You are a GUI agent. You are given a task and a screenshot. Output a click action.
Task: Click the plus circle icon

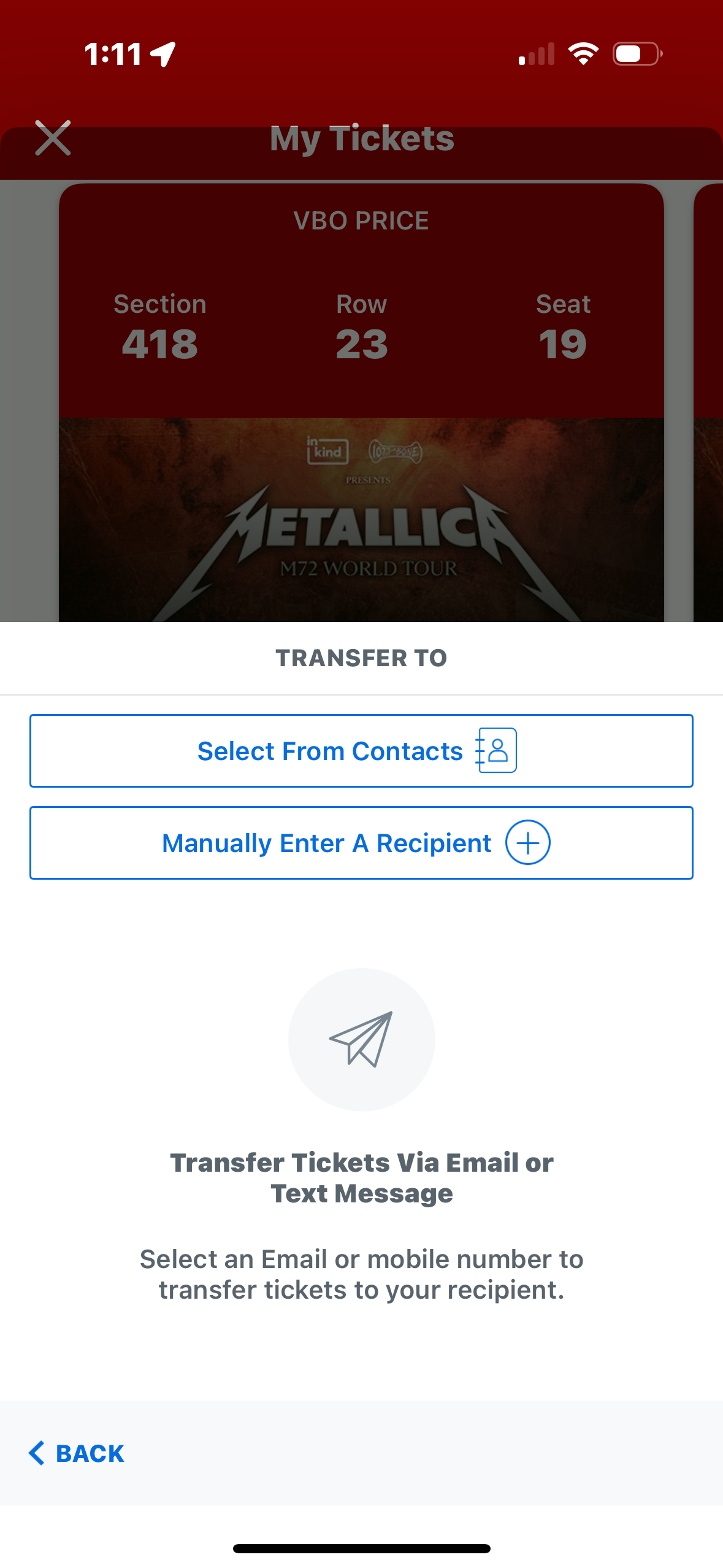click(527, 842)
